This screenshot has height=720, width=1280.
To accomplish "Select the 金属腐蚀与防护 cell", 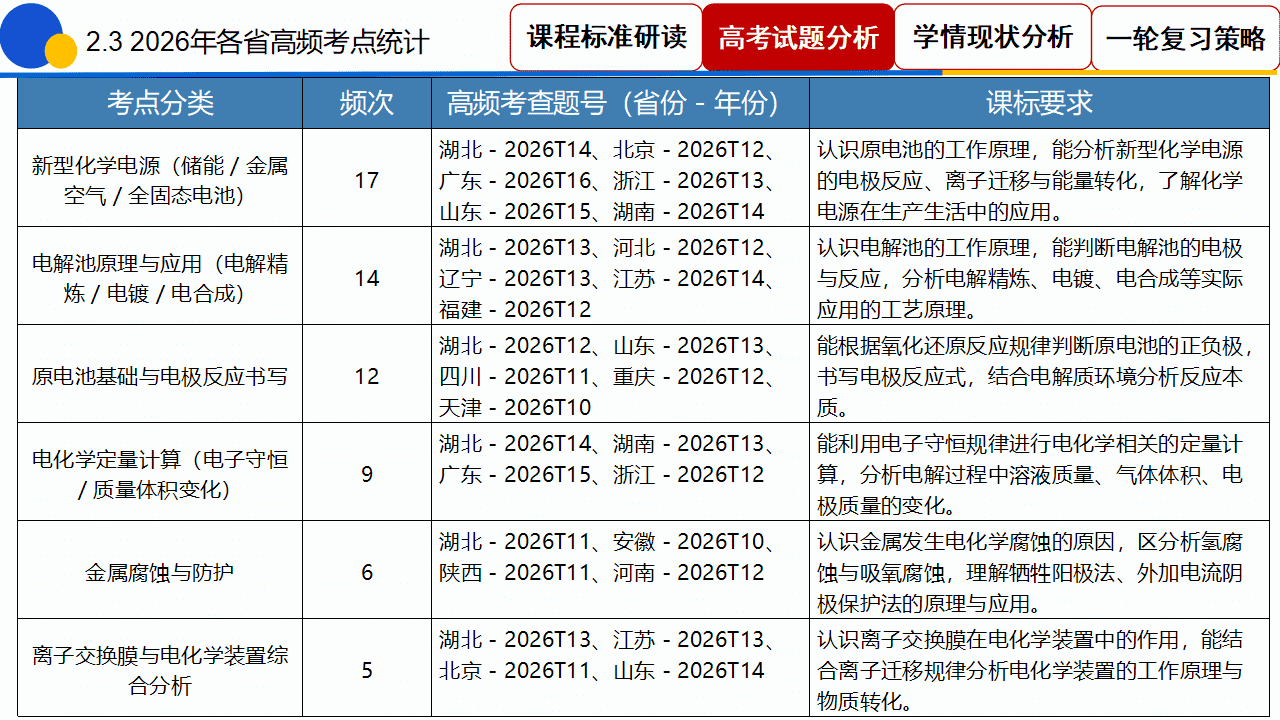I will [x=160, y=572].
